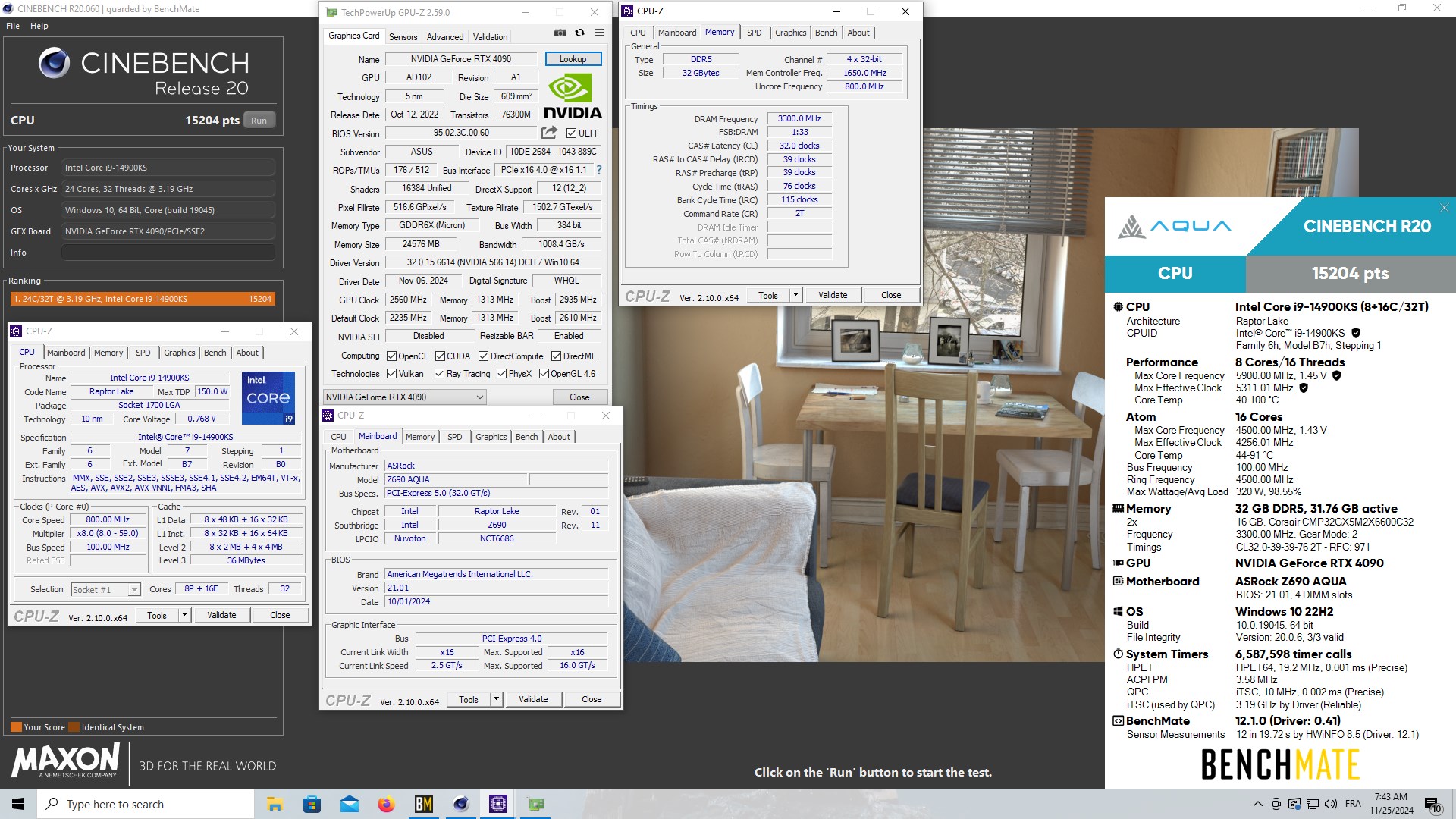
Task: Show hidden system tray icons
Action: (1257, 804)
